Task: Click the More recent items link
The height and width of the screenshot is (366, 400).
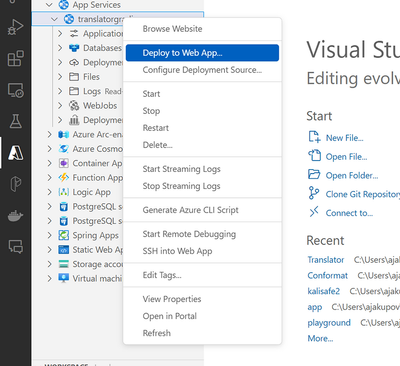Action: point(320,338)
